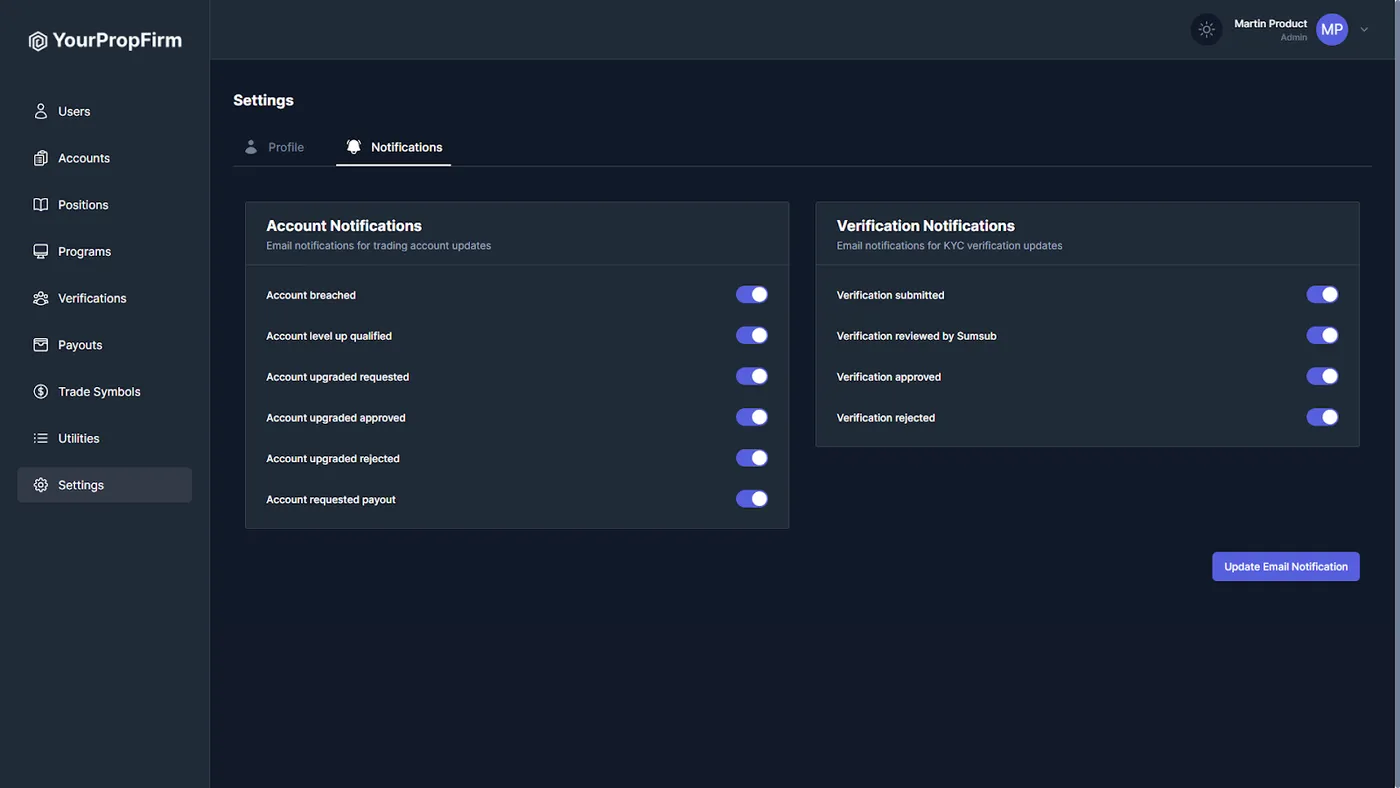Image resolution: width=1400 pixels, height=788 pixels.
Task: Click the YourPropFirm logo icon
Action: [38, 41]
